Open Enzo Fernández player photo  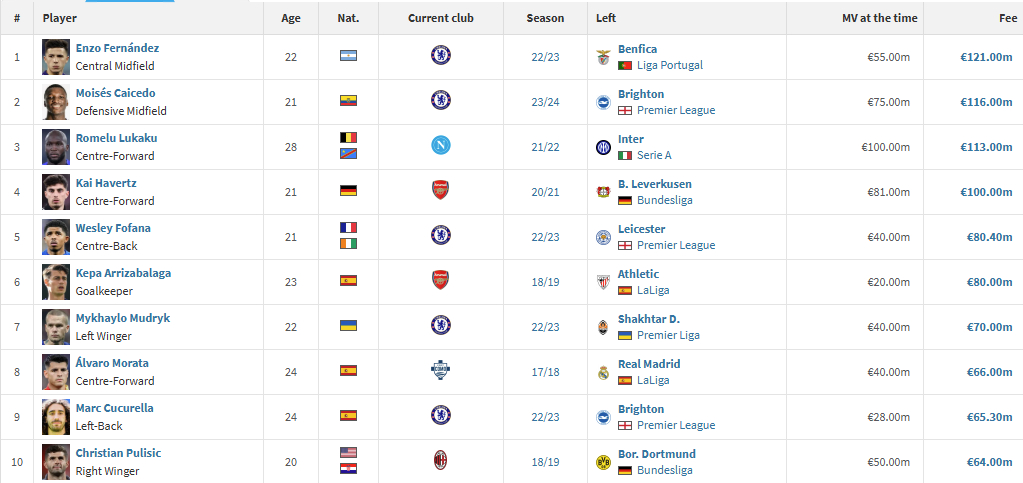coord(55,57)
